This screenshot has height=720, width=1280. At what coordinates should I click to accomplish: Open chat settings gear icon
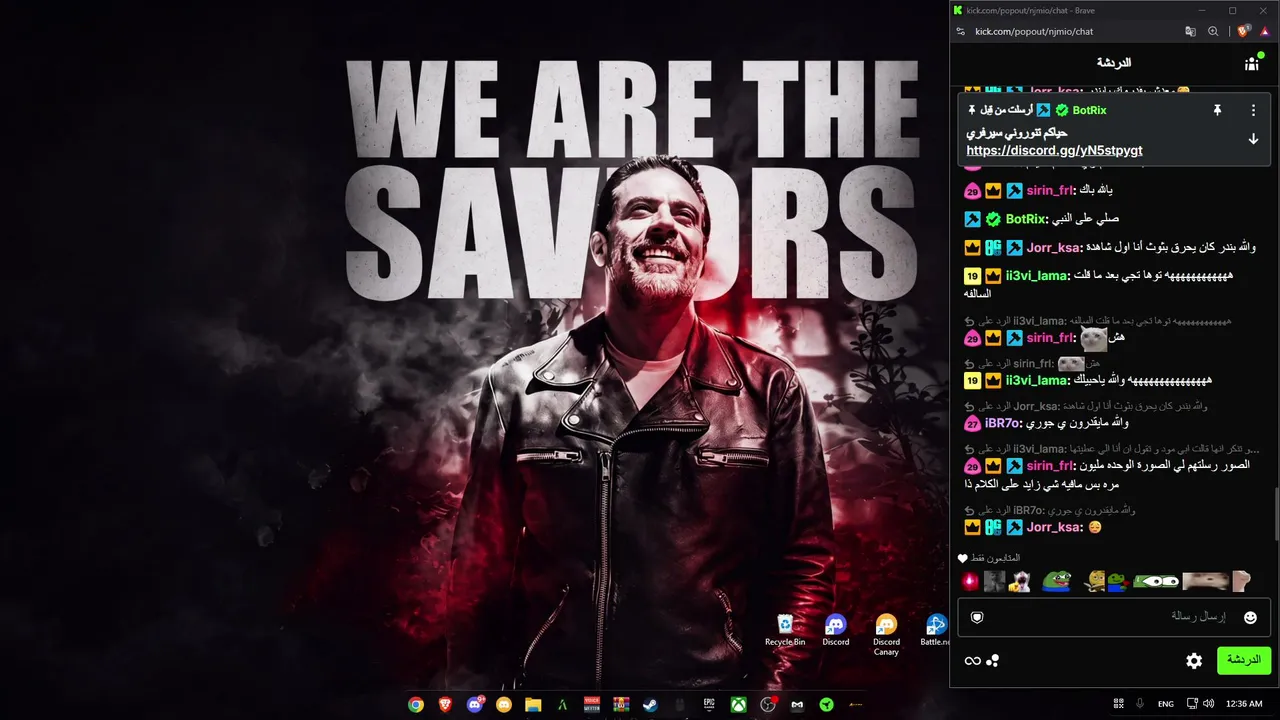coord(1194,661)
